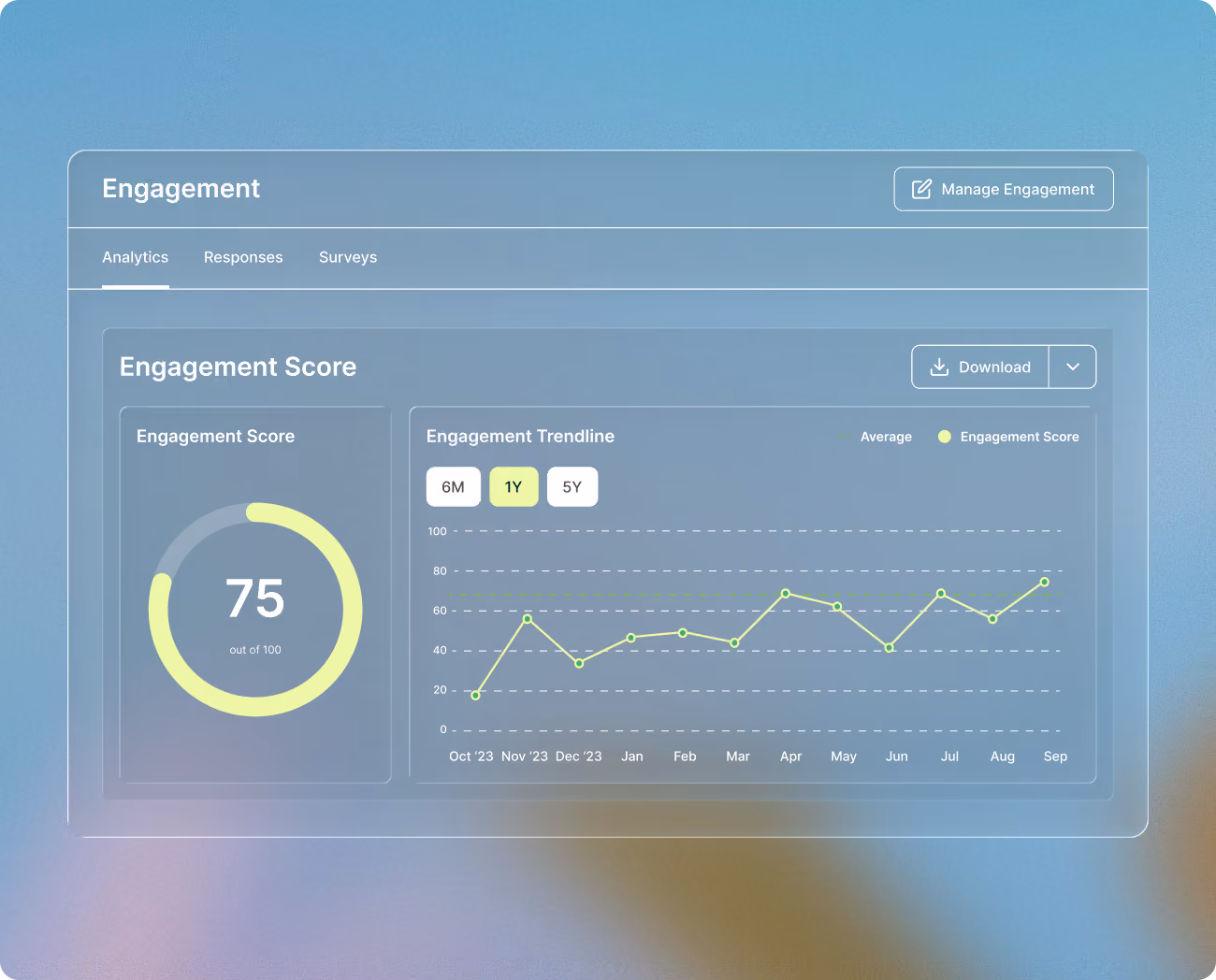Click the 'Jun' axis label
The width and height of the screenshot is (1216, 980).
click(897, 757)
